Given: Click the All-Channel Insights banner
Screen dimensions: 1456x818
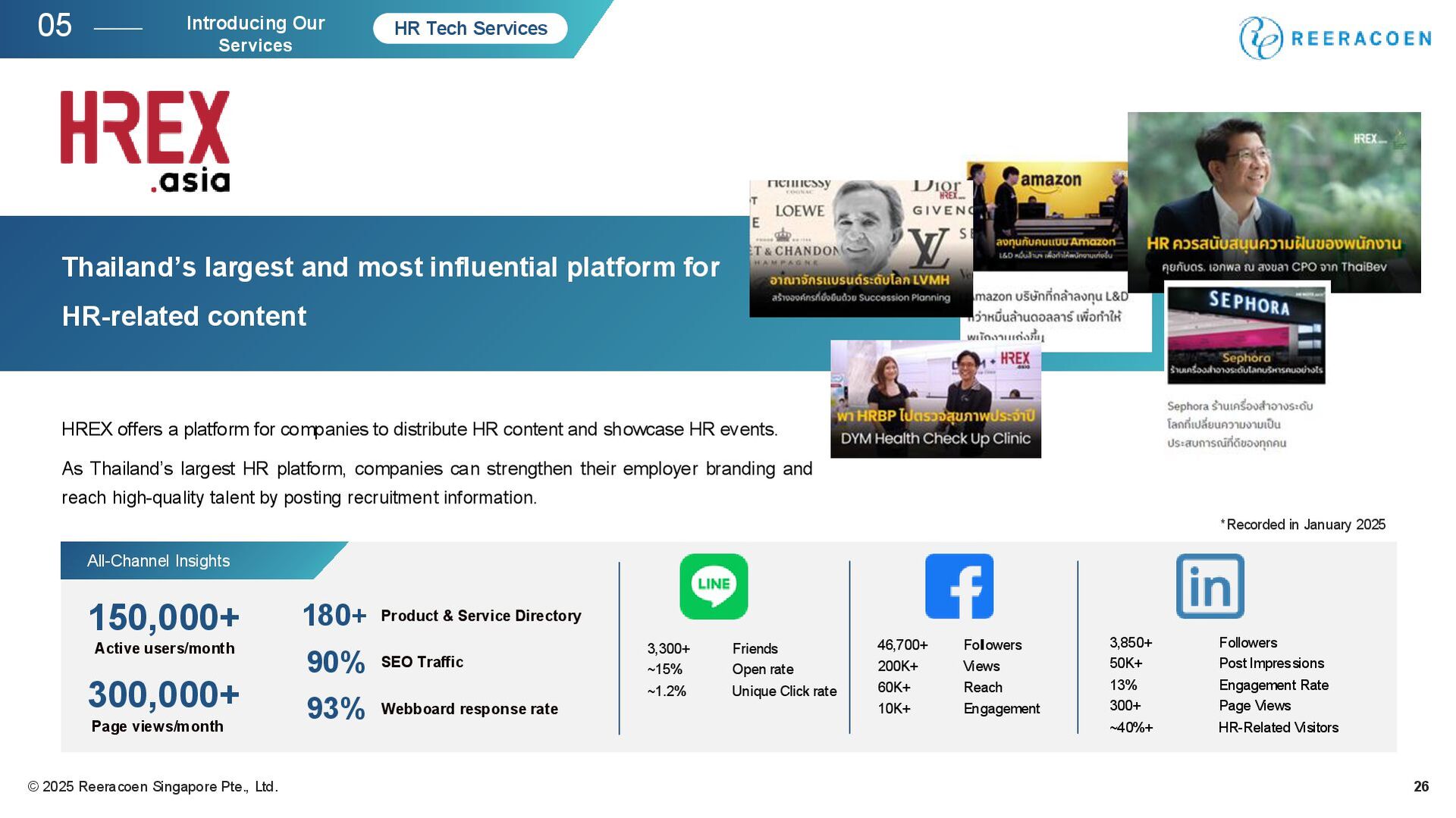Looking at the screenshot, I should (x=204, y=561).
